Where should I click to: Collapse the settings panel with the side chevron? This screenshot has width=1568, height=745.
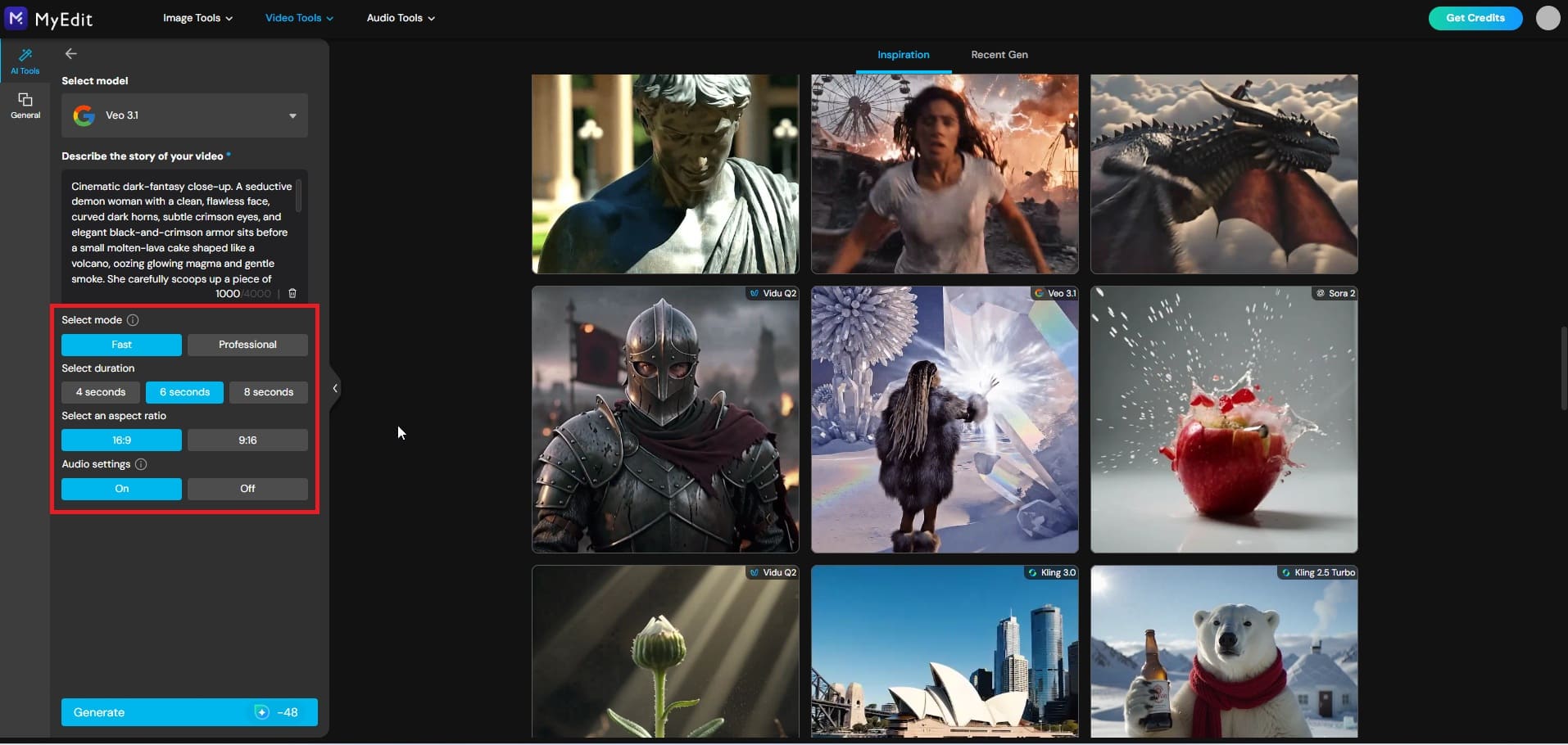(334, 387)
